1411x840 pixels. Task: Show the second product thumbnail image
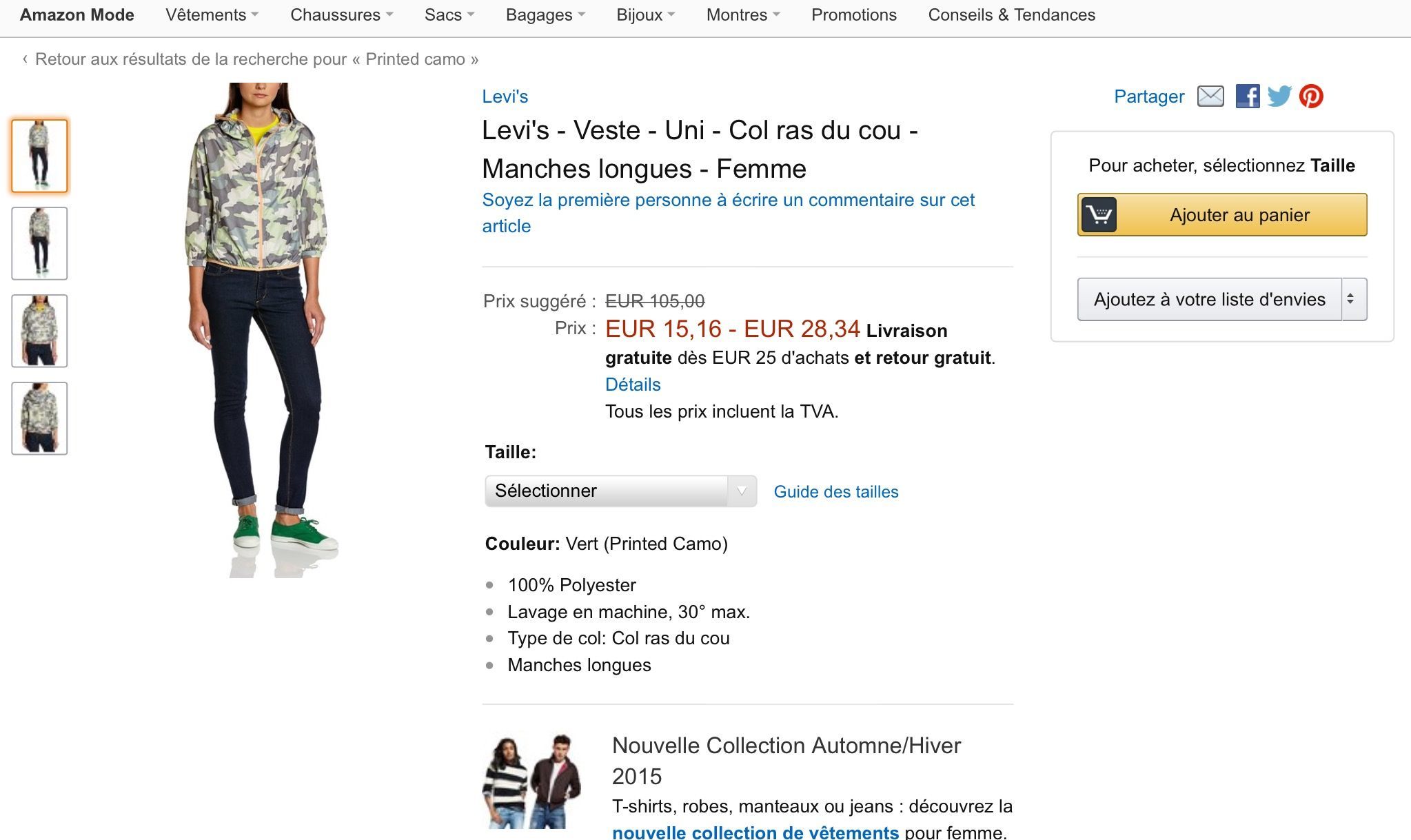(39, 243)
